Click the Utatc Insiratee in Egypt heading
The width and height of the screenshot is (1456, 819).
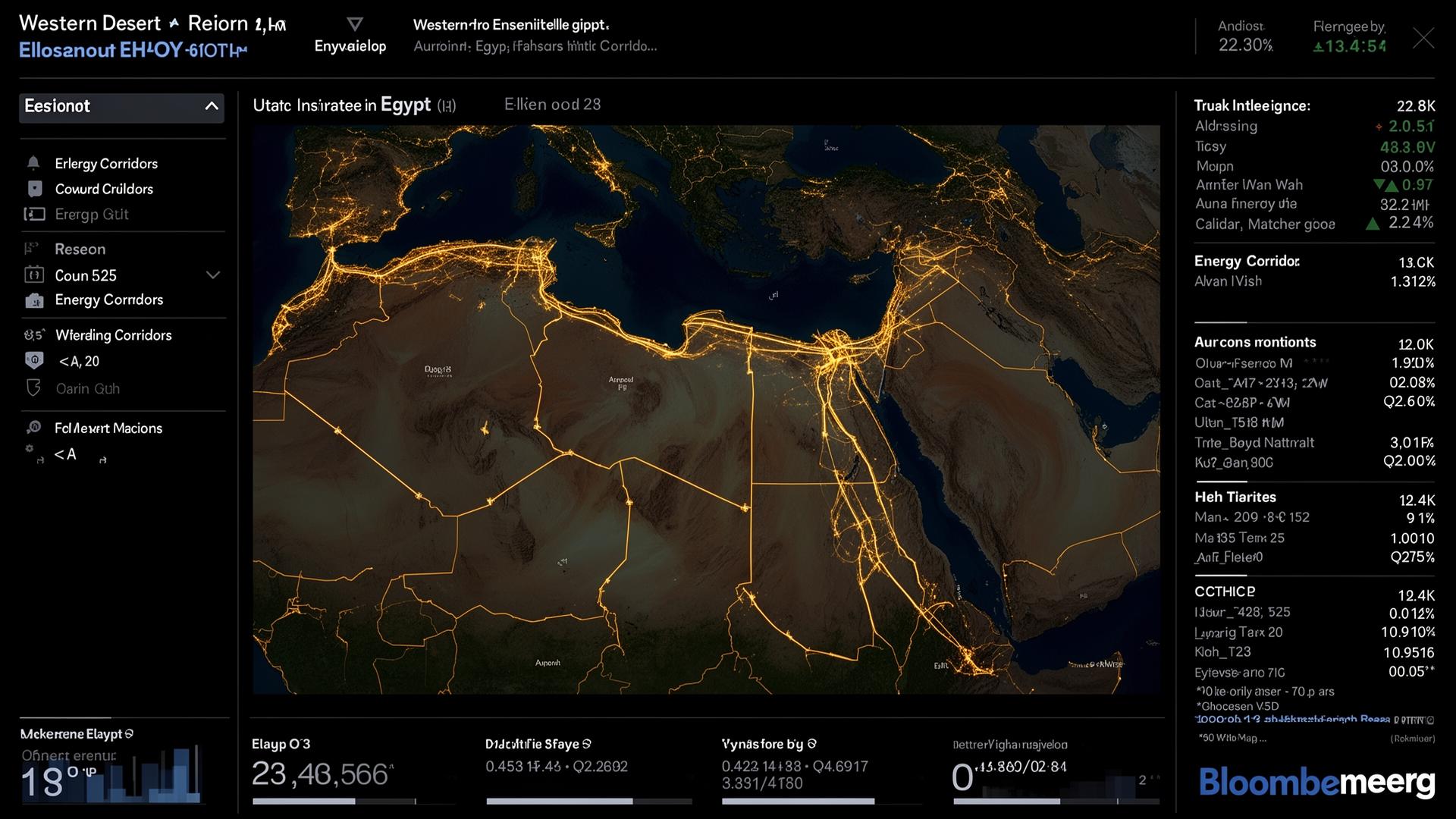click(x=354, y=105)
